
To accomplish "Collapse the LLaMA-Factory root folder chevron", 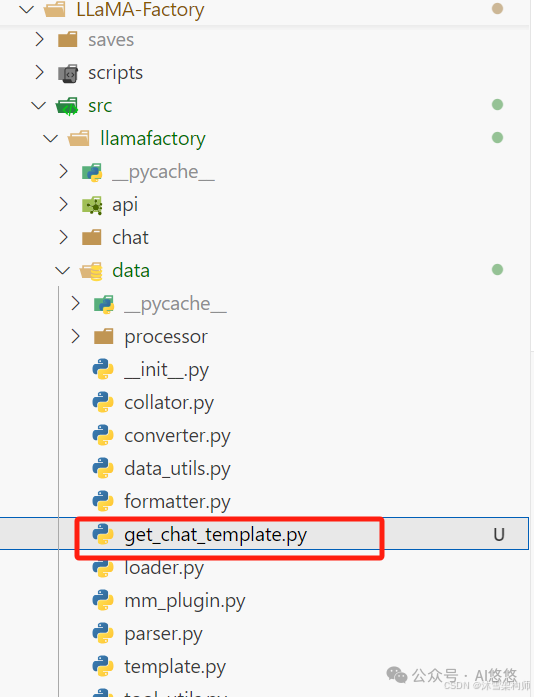I will (x=27, y=9).
